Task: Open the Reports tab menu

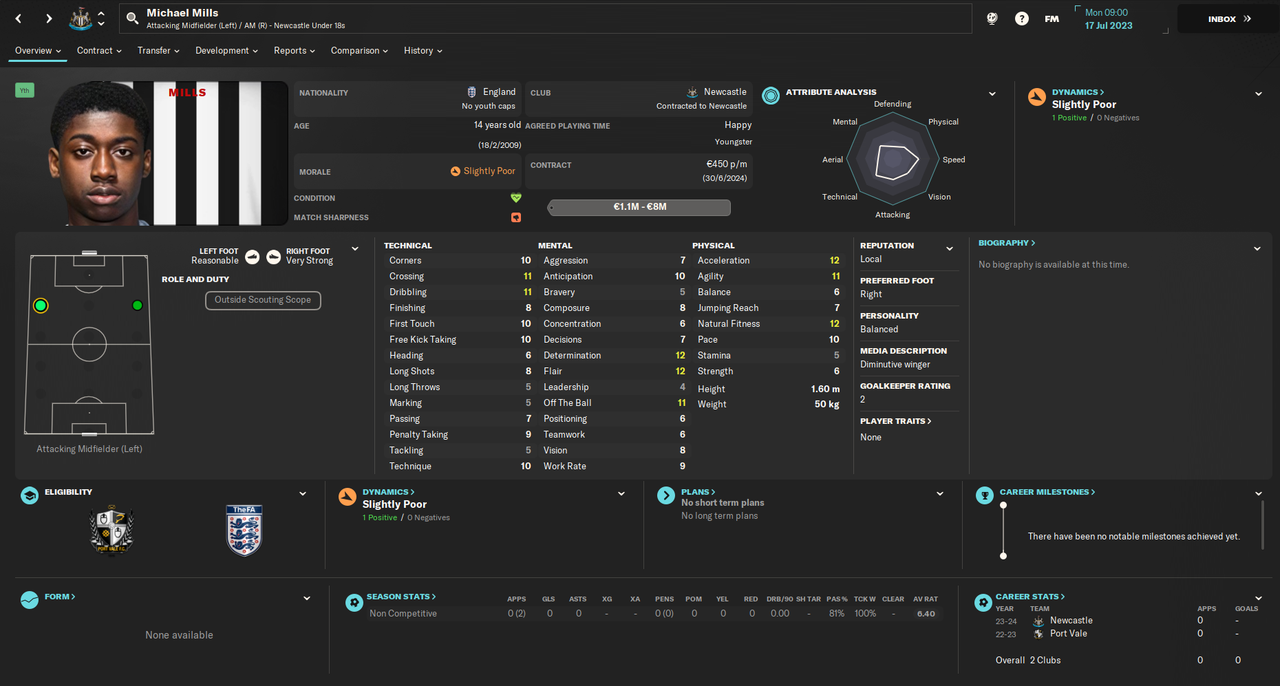Action: click(295, 51)
